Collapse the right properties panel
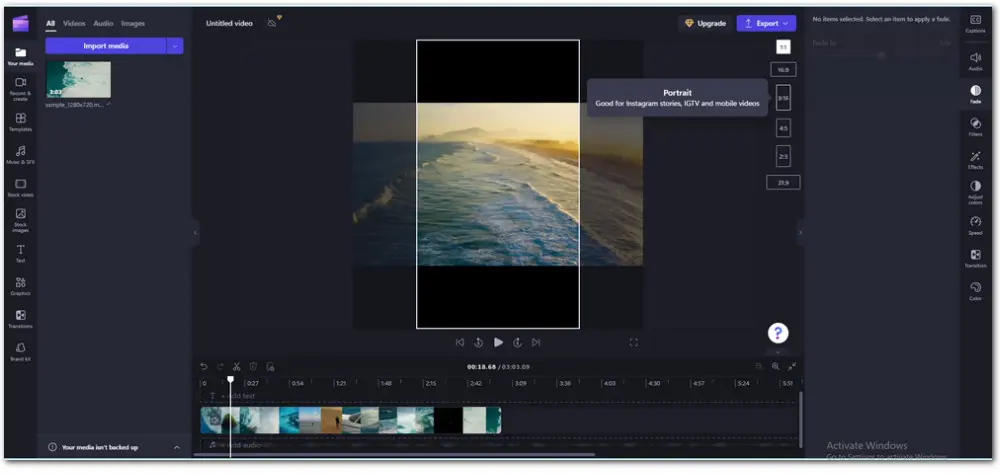1000x475 pixels. [x=800, y=233]
